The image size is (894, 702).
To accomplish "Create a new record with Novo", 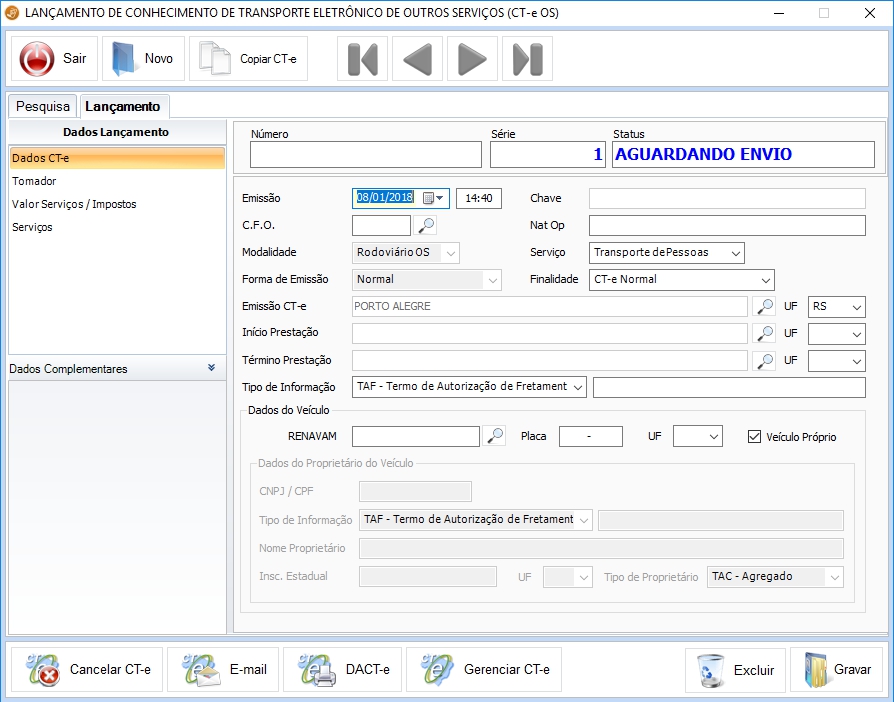I will (143, 59).
